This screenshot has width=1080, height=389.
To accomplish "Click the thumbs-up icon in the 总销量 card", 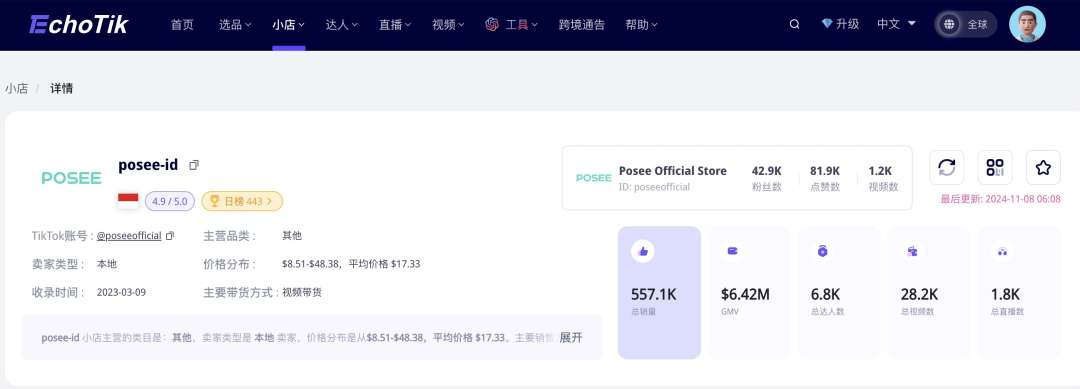I will 643,252.
